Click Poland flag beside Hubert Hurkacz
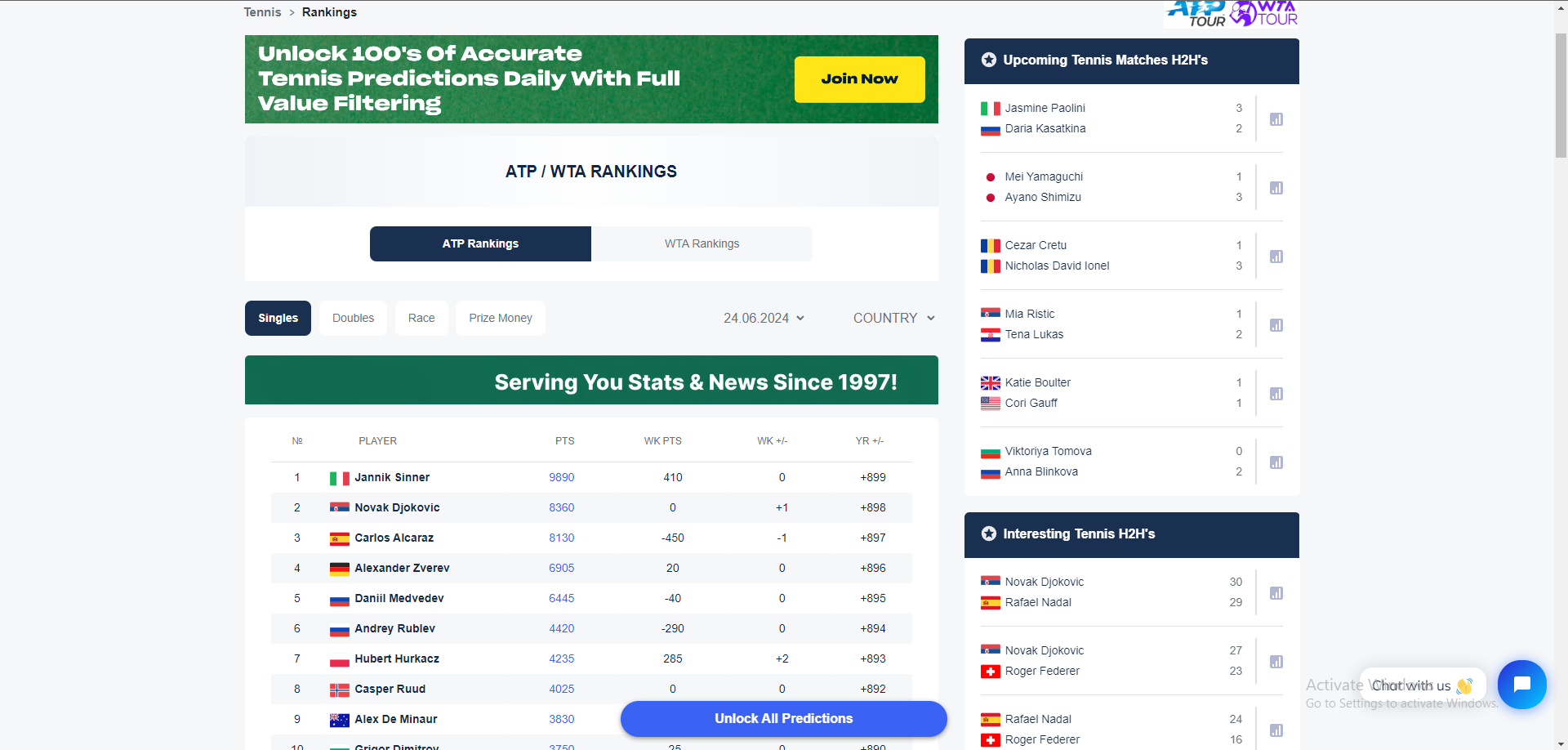Viewport: 1568px width, 750px height. tap(340, 659)
